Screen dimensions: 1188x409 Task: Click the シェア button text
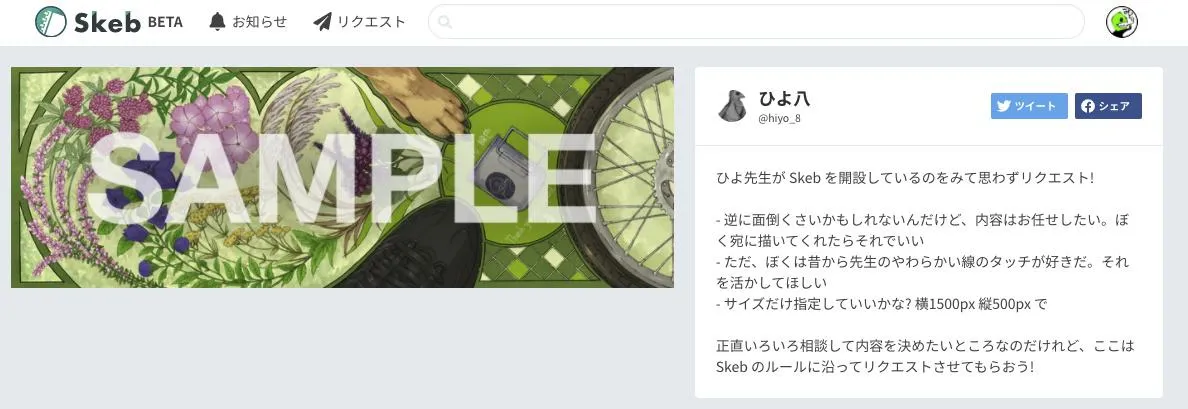pos(1115,106)
